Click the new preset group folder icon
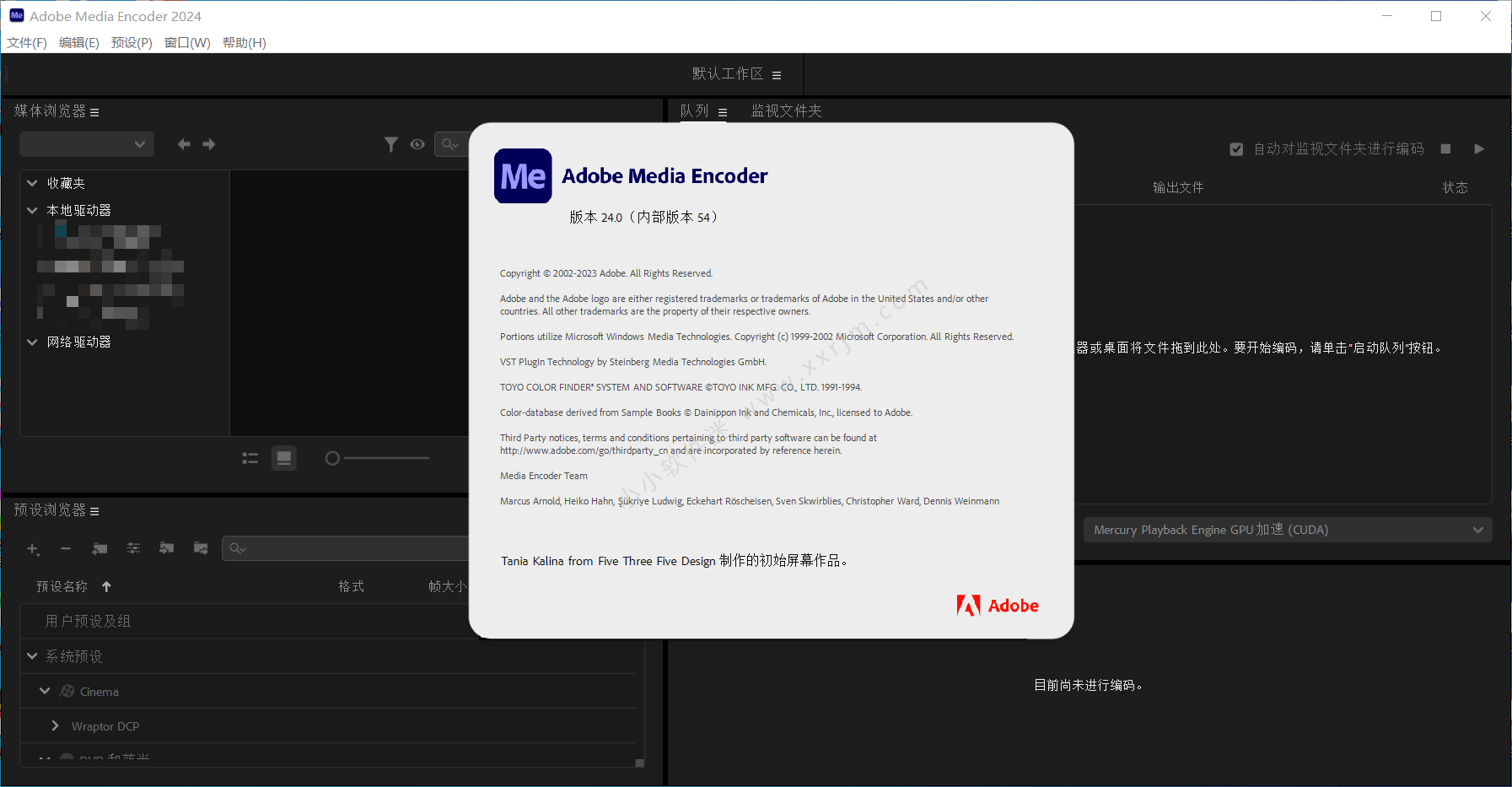Screen dimensions: 1512x787 click(100, 549)
